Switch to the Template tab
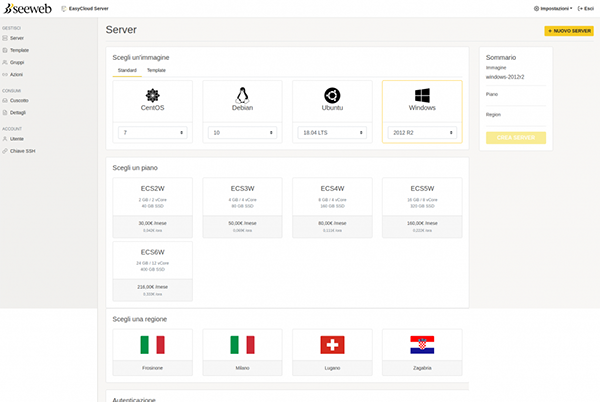Screen dimensions: 600x402 pyautogui.click(x=156, y=70)
